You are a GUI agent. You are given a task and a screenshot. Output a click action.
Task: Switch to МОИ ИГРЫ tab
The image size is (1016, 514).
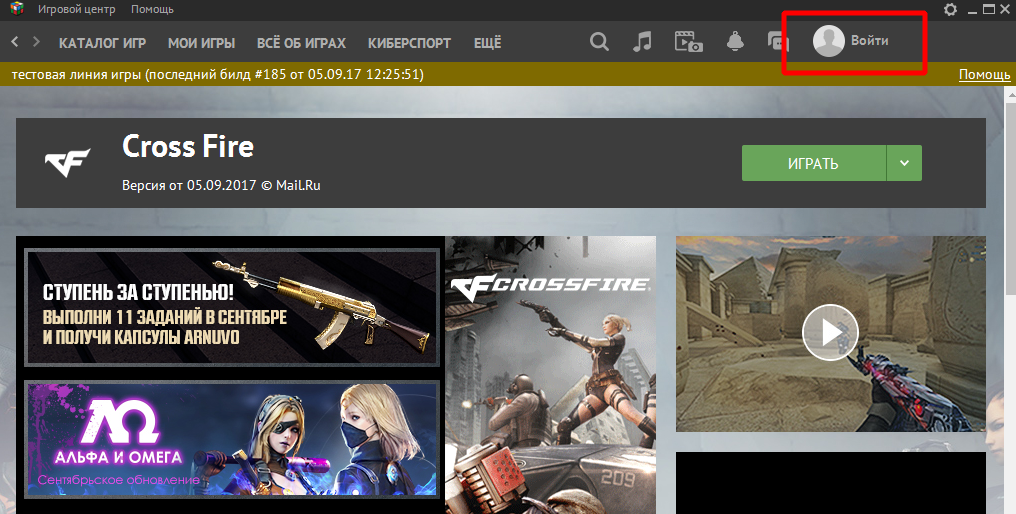(x=202, y=43)
